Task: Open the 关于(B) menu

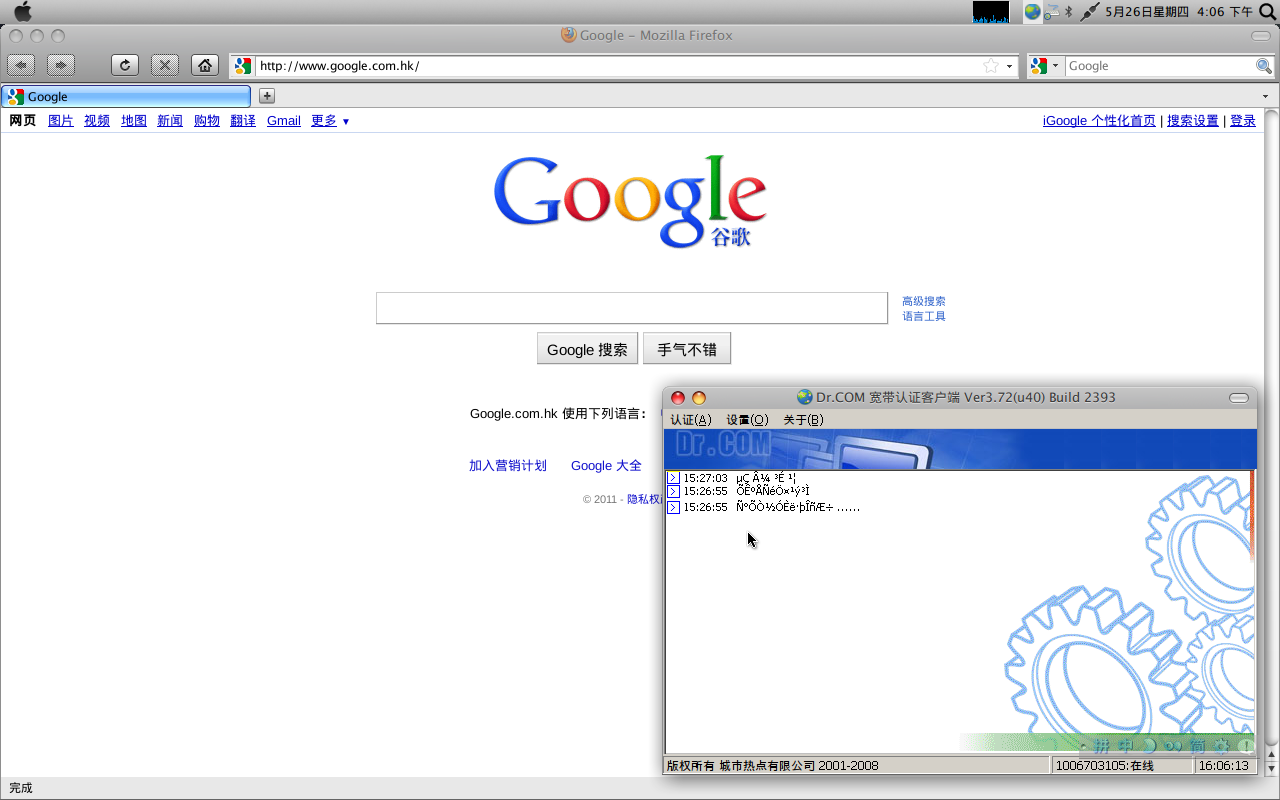Action: click(803, 420)
